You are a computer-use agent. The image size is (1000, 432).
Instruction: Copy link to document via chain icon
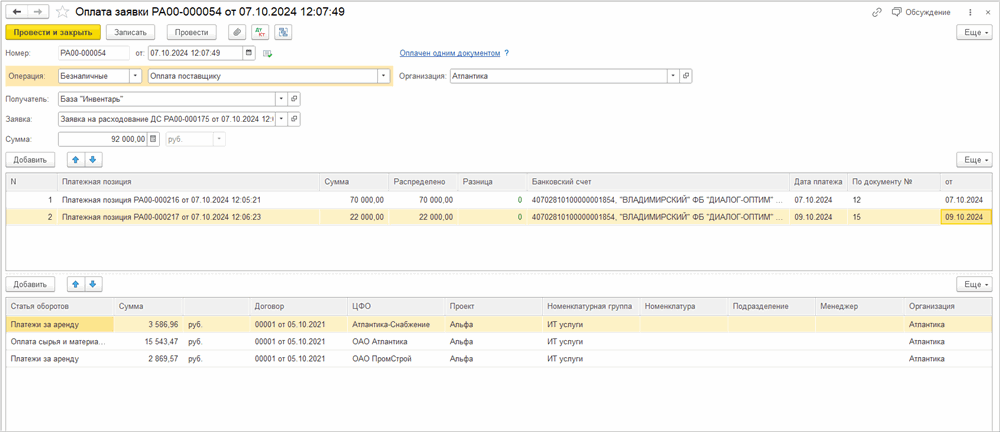click(877, 11)
